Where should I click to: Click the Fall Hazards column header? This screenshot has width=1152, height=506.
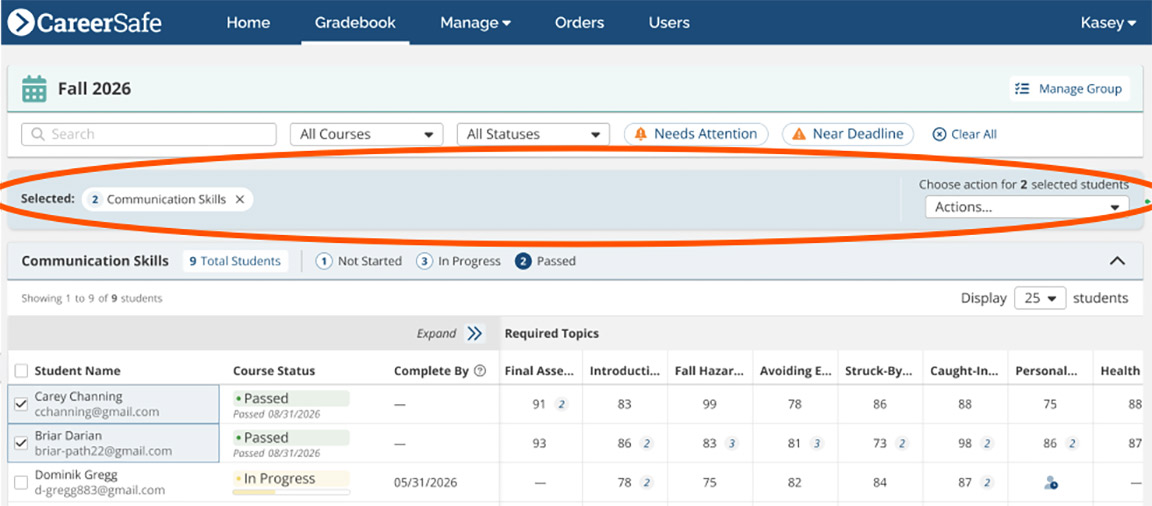710,371
